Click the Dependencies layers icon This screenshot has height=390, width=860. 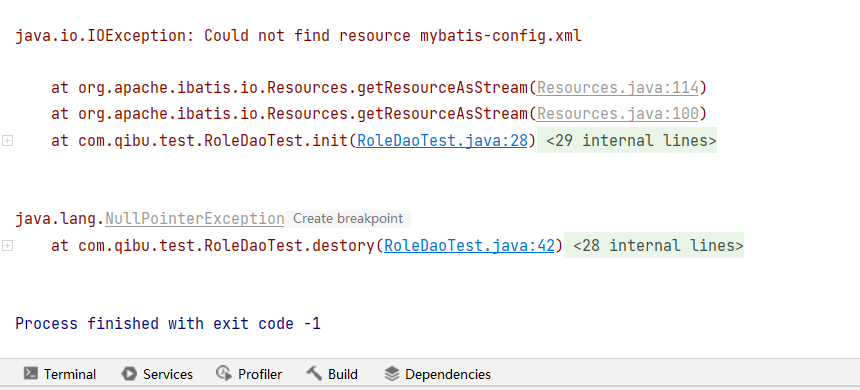click(392, 374)
